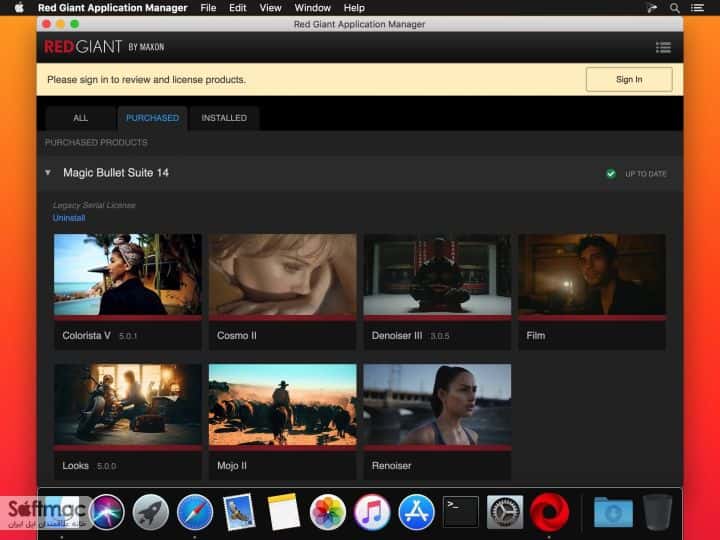Open the Mail stamp icon in dock
Image resolution: width=720 pixels, height=540 pixels.
click(239, 512)
